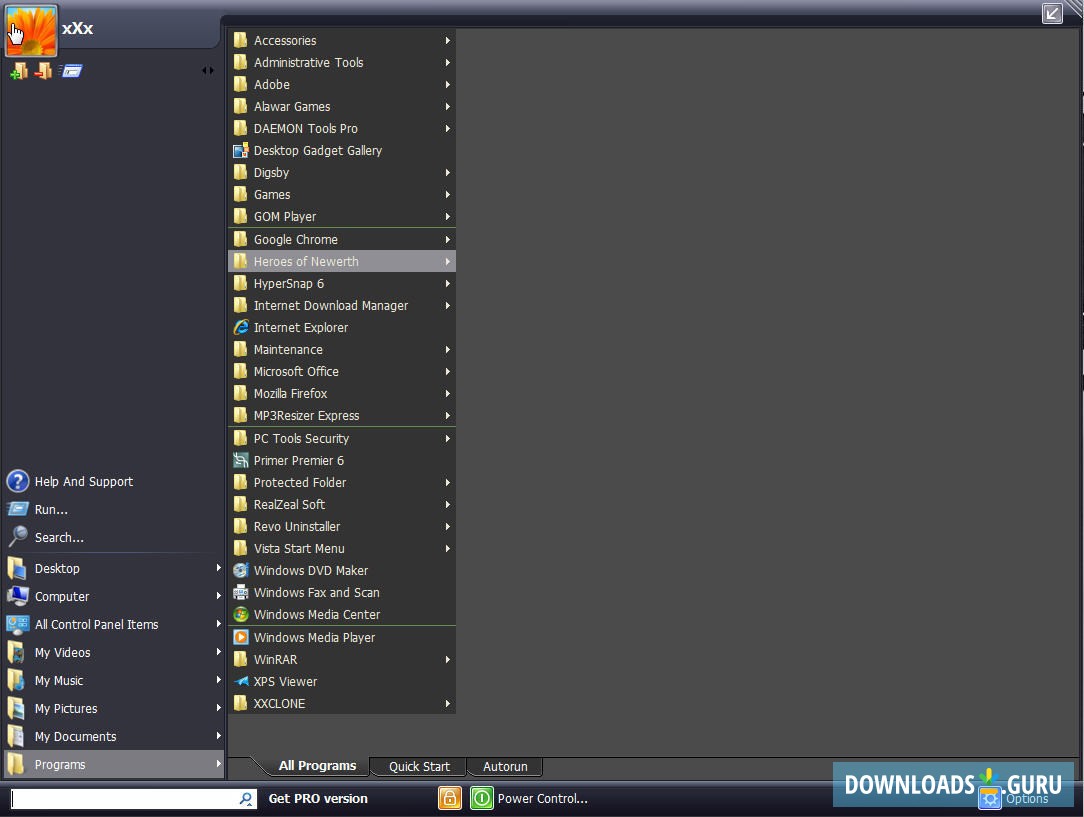Screen dimensions: 1084x817
Task: Expand the Accessories folder
Action: (x=342, y=40)
